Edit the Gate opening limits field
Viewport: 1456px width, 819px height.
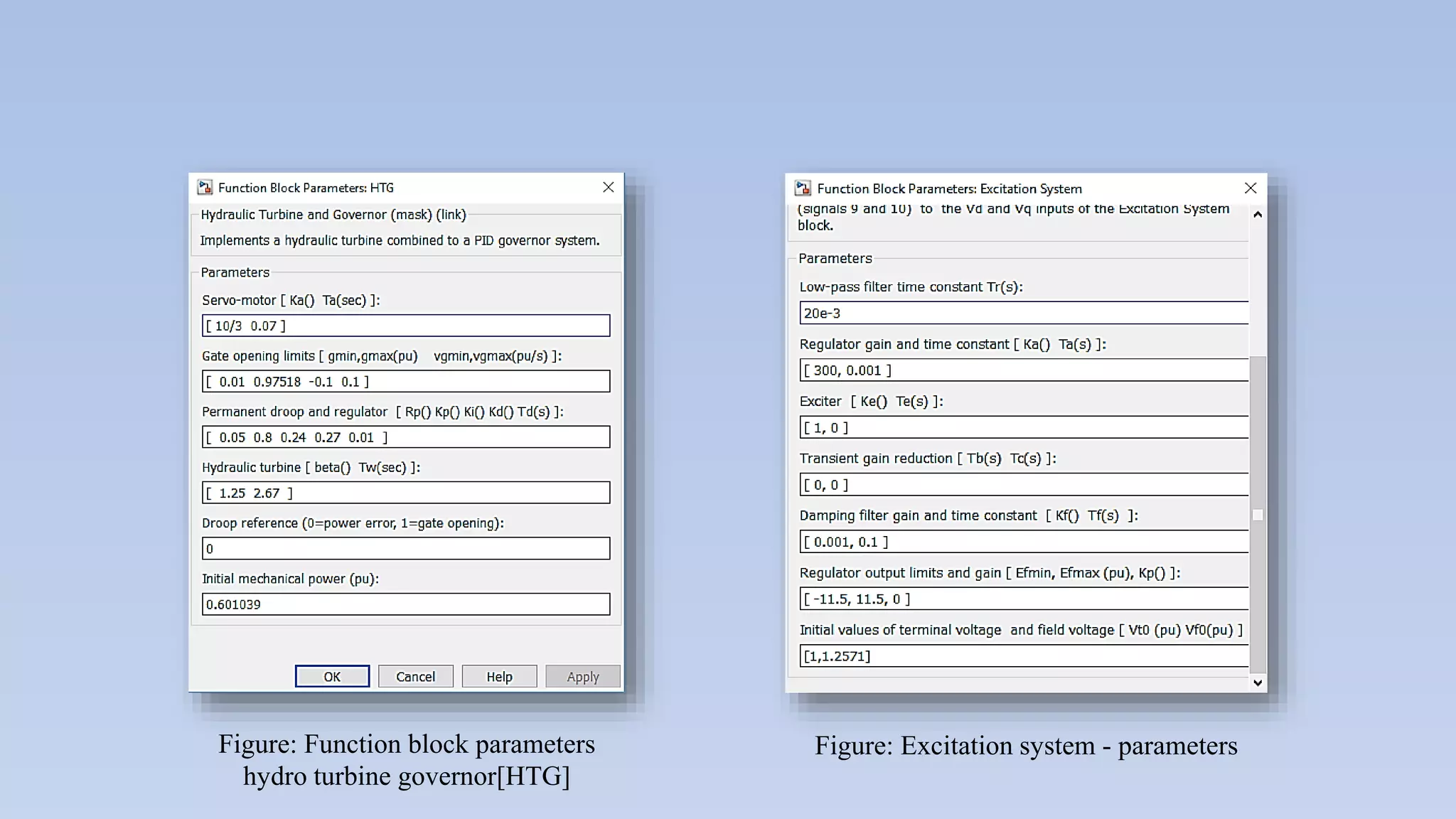[x=406, y=381]
